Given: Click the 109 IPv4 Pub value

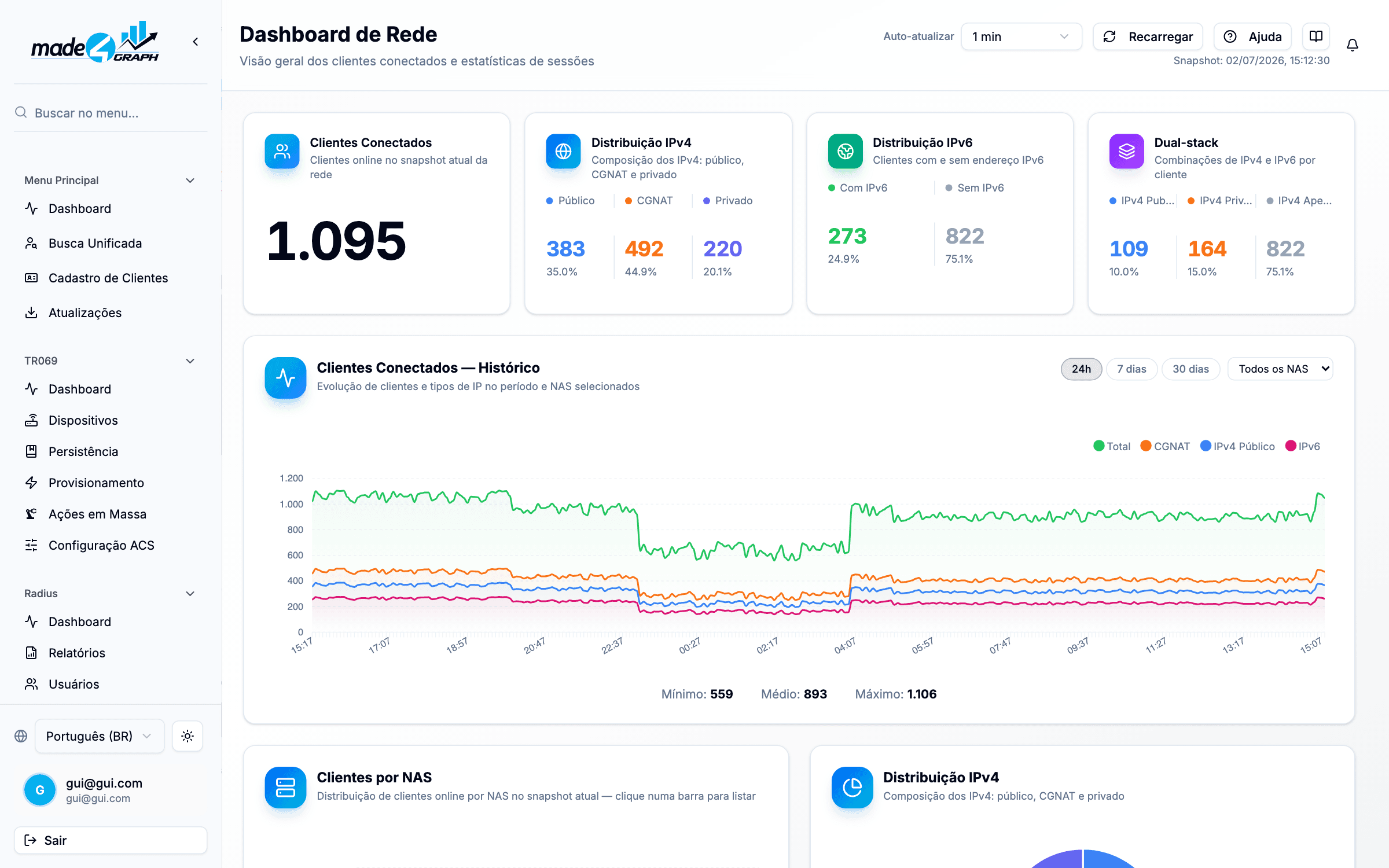Looking at the screenshot, I should [1129, 249].
